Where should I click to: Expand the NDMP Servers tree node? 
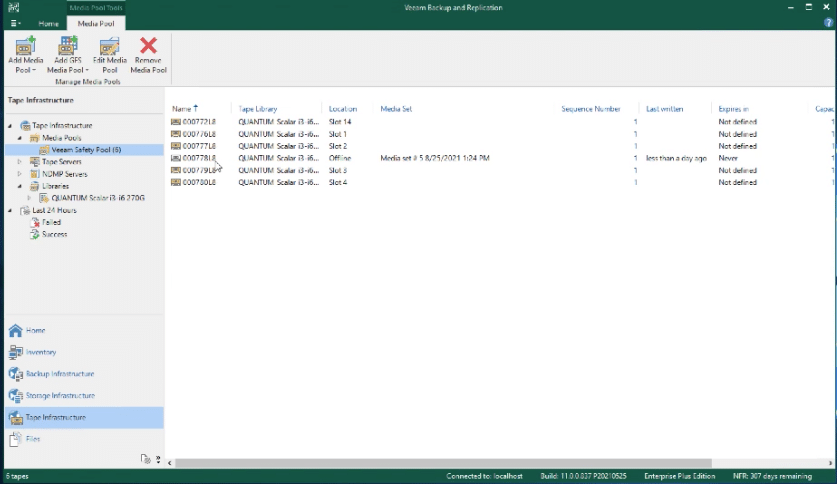point(20,174)
